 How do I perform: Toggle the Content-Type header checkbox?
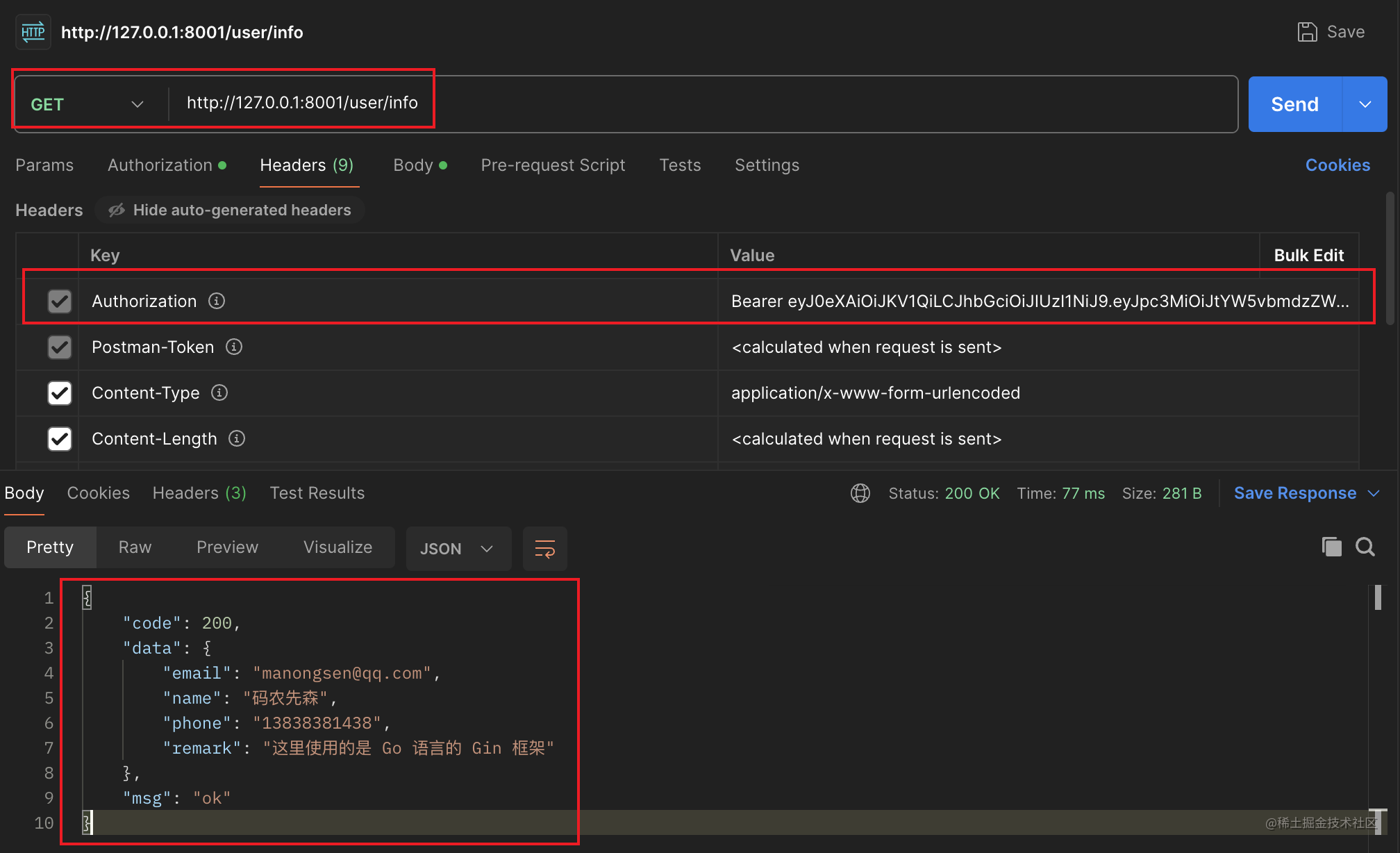(57, 392)
